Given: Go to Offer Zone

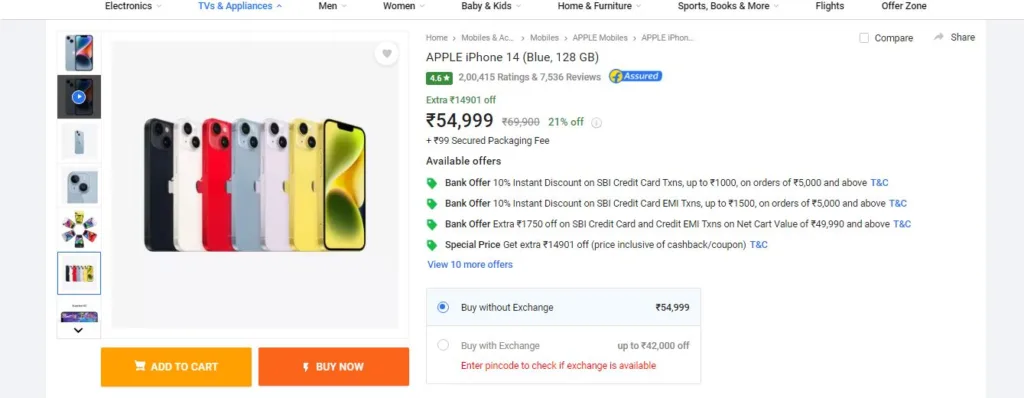Looking at the screenshot, I should (904, 6).
